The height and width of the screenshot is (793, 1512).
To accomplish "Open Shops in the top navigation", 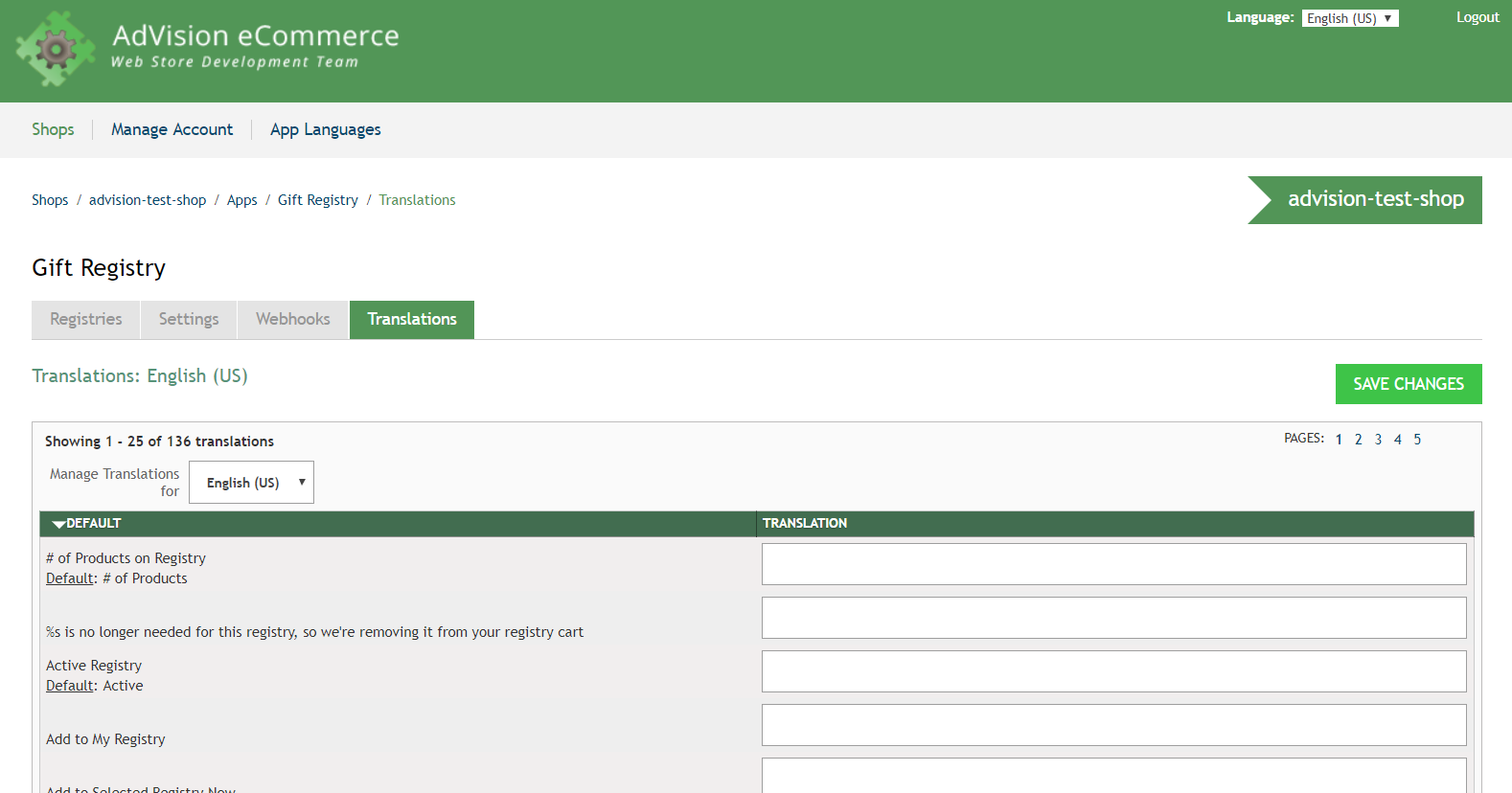I will (53, 129).
